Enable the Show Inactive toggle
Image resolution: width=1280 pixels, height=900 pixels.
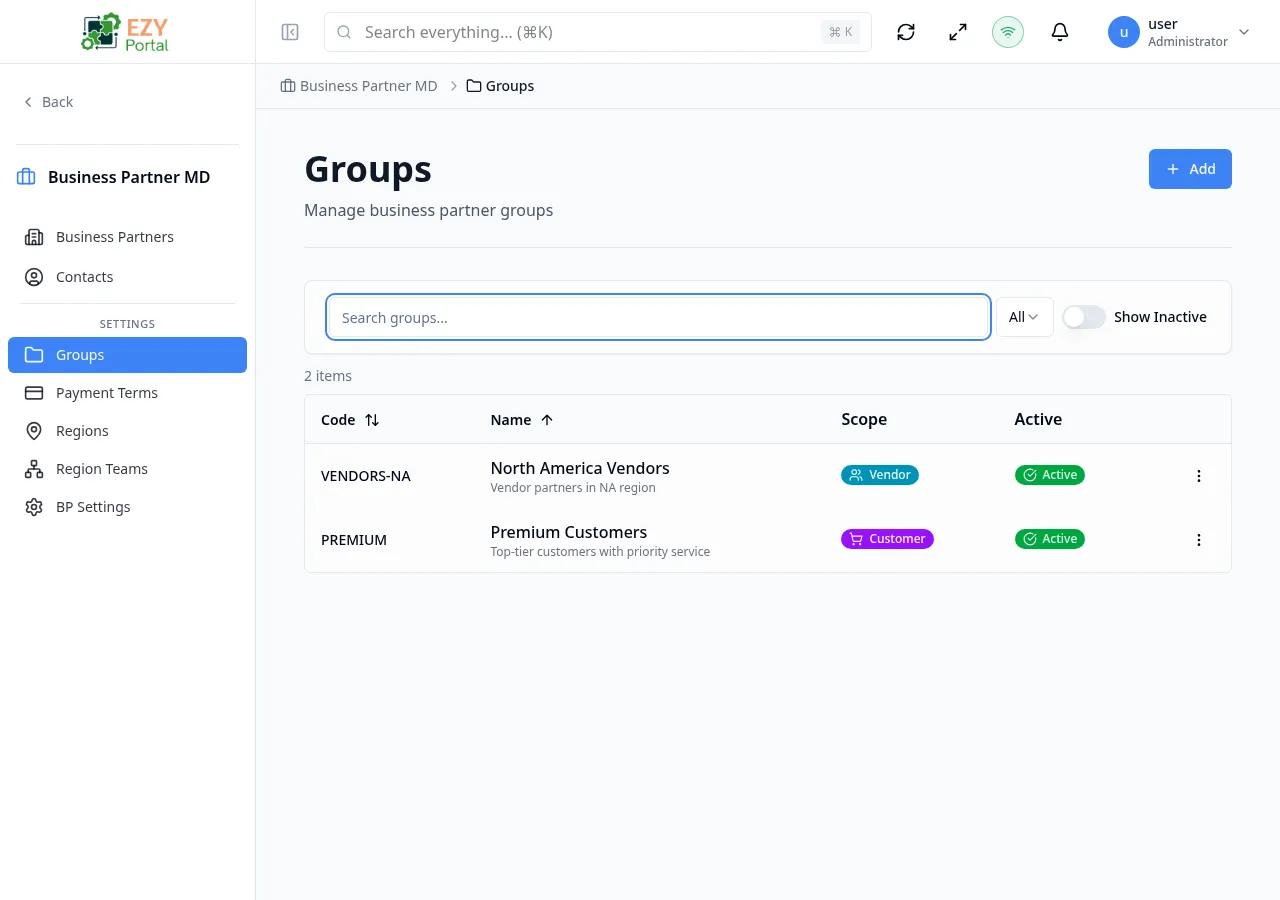click(1083, 316)
